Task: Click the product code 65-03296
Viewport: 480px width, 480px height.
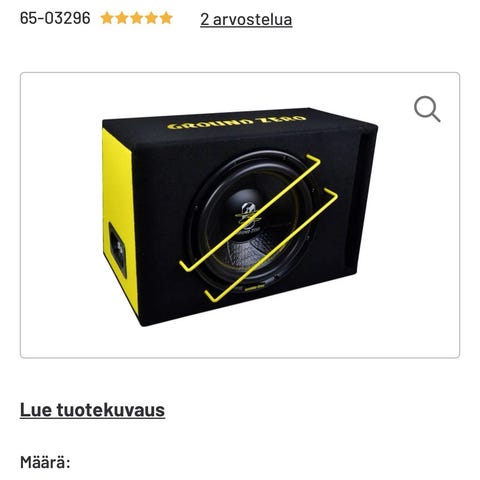Action: click(x=55, y=18)
